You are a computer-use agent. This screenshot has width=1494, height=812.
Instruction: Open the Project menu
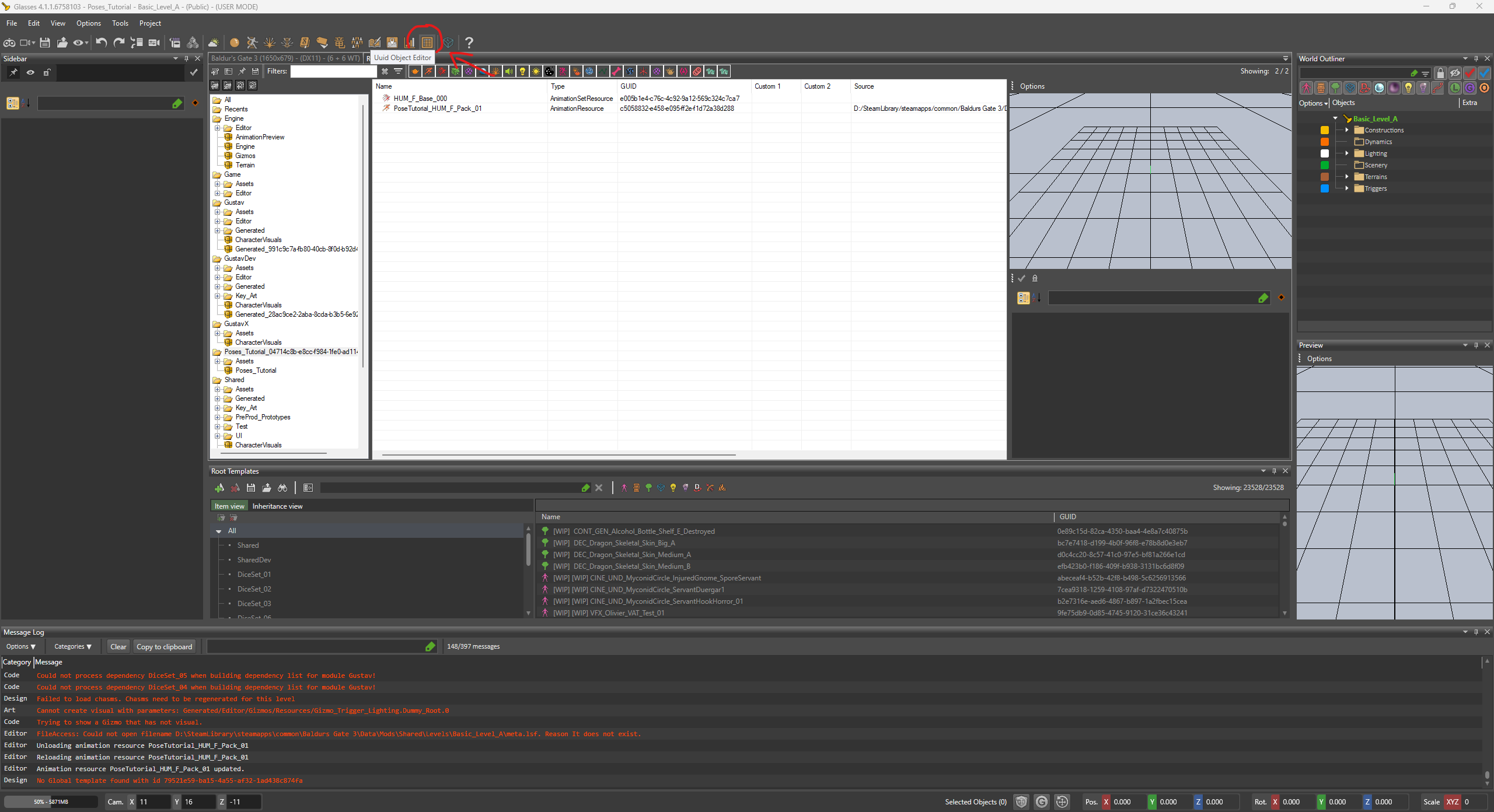click(150, 23)
